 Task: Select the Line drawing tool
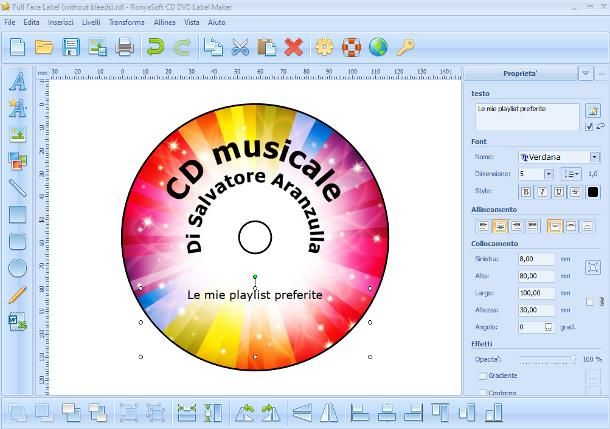[17, 187]
